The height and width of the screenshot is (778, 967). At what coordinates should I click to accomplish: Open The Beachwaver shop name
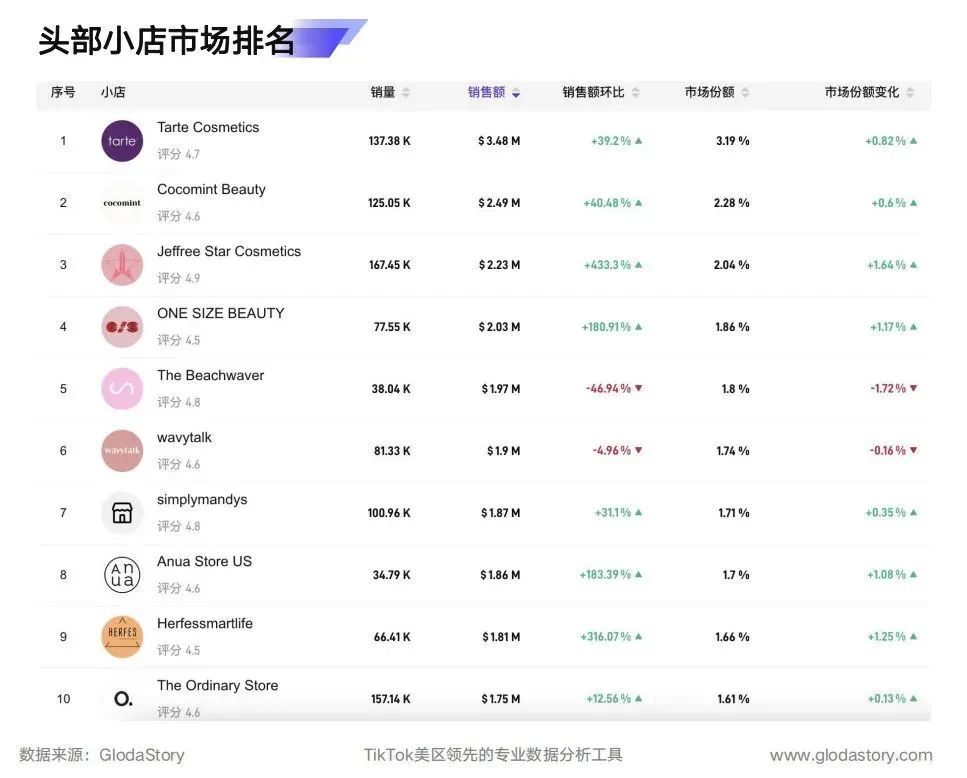tap(210, 375)
